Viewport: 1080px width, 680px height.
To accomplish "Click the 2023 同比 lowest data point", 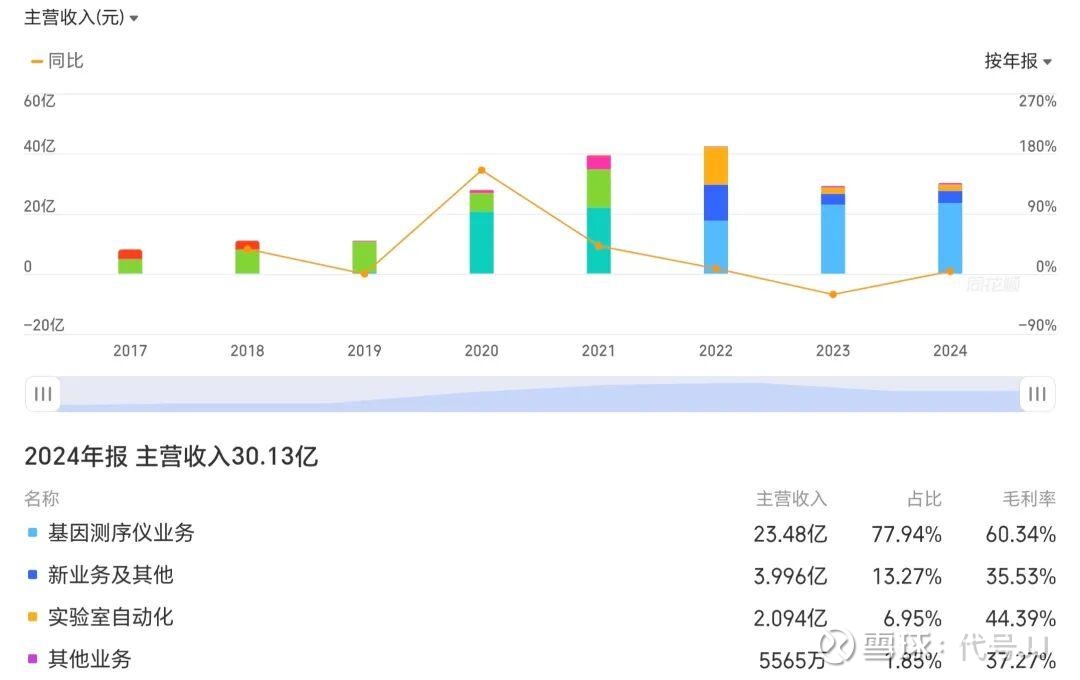I will tap(832, 294).
